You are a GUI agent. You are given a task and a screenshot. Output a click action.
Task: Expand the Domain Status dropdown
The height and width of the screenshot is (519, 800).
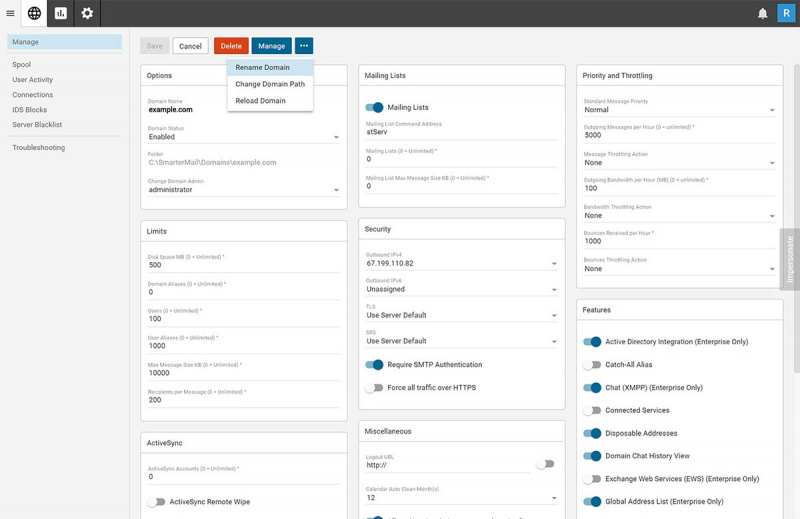244,137
